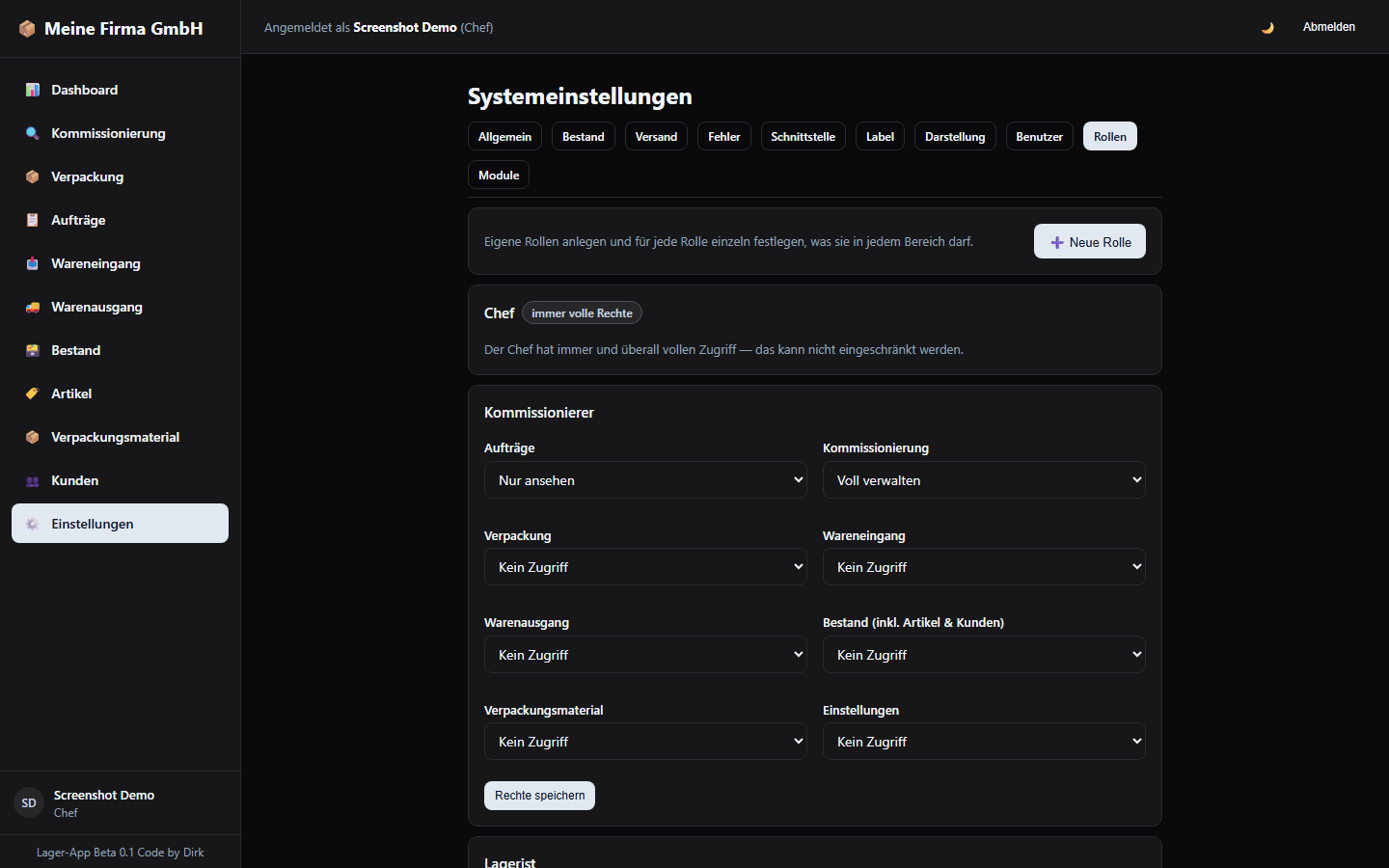1389x868 pixels.
Task: Switch to the Allgemein tab
Action: coord(504,136)
